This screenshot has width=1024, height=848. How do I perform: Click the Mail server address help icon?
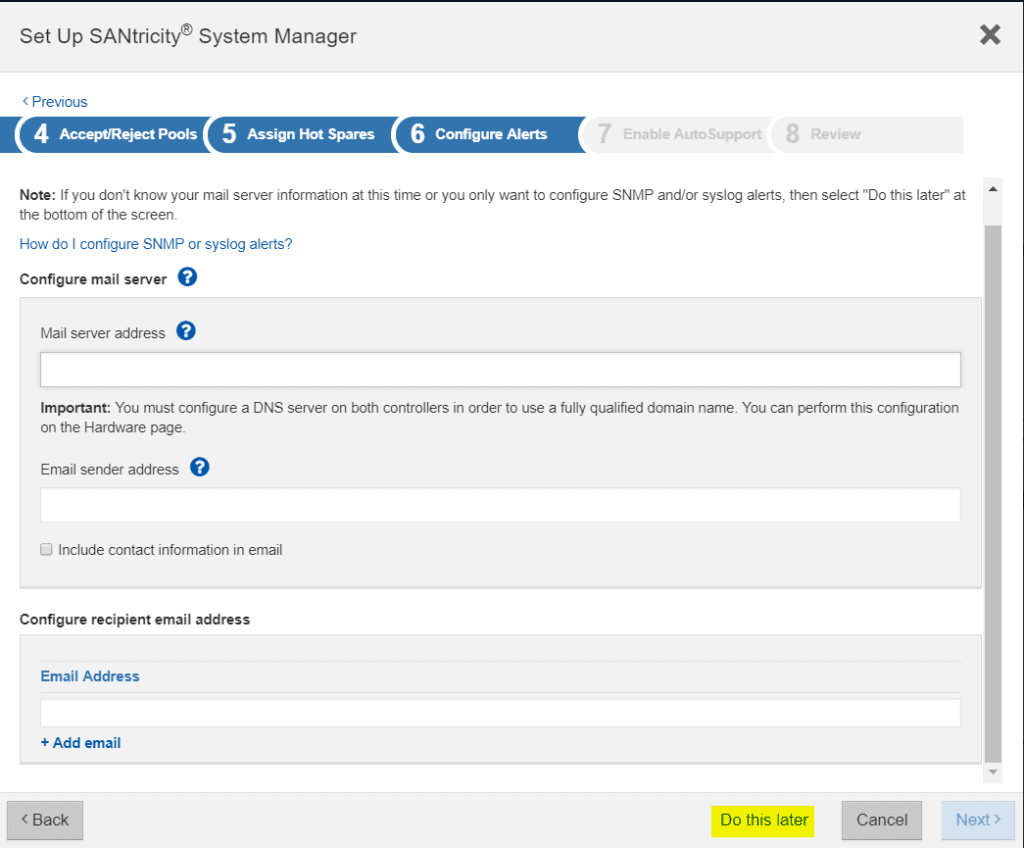tap(186, 330)
